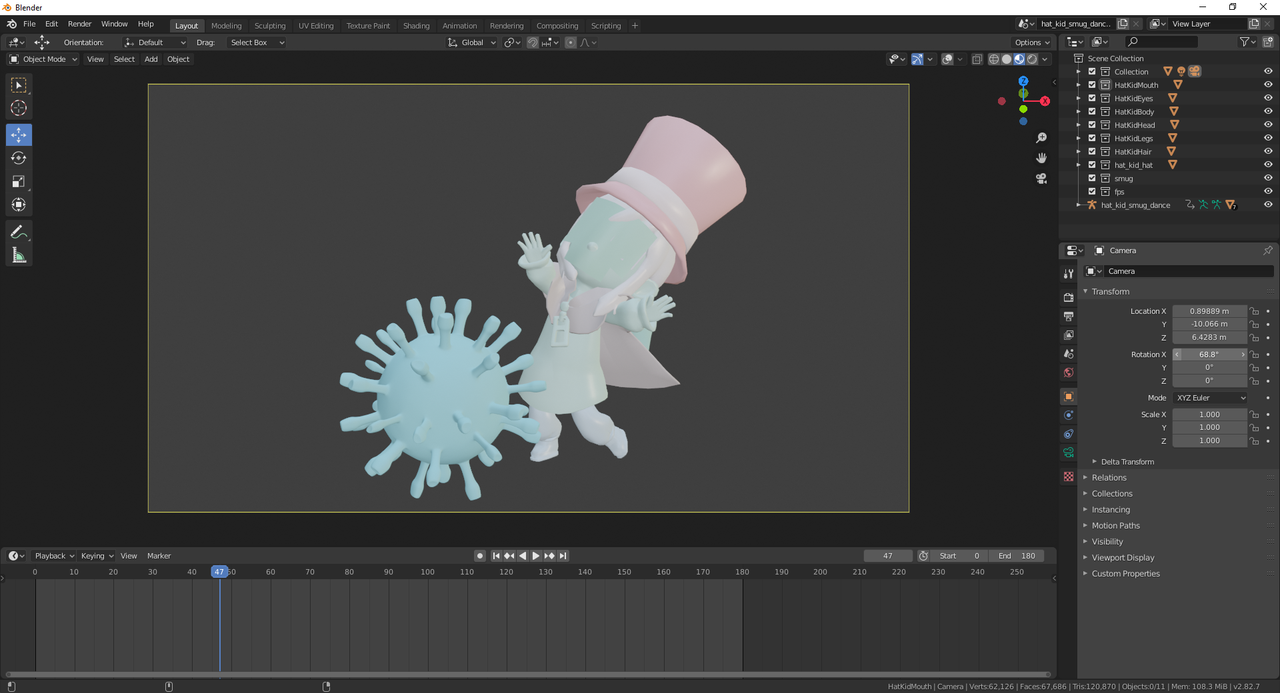Hide hat_kid_hat with its eye icon
The width and height of the screenshot is (1280, 693).
1268,165
